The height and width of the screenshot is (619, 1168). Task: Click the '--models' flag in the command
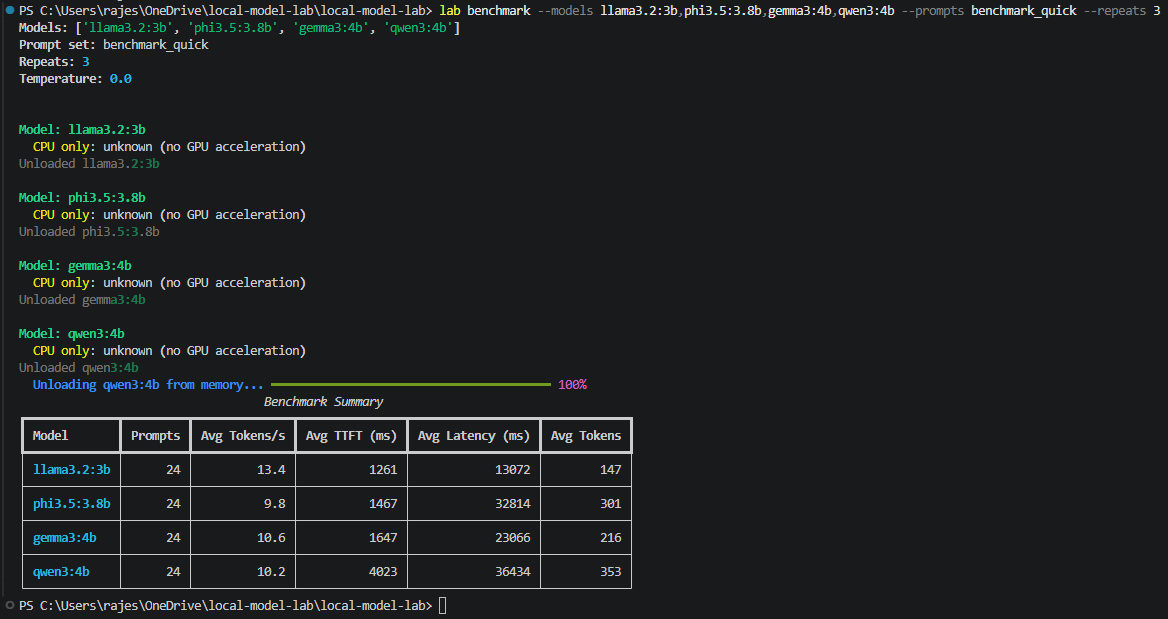tap(566, 10)
